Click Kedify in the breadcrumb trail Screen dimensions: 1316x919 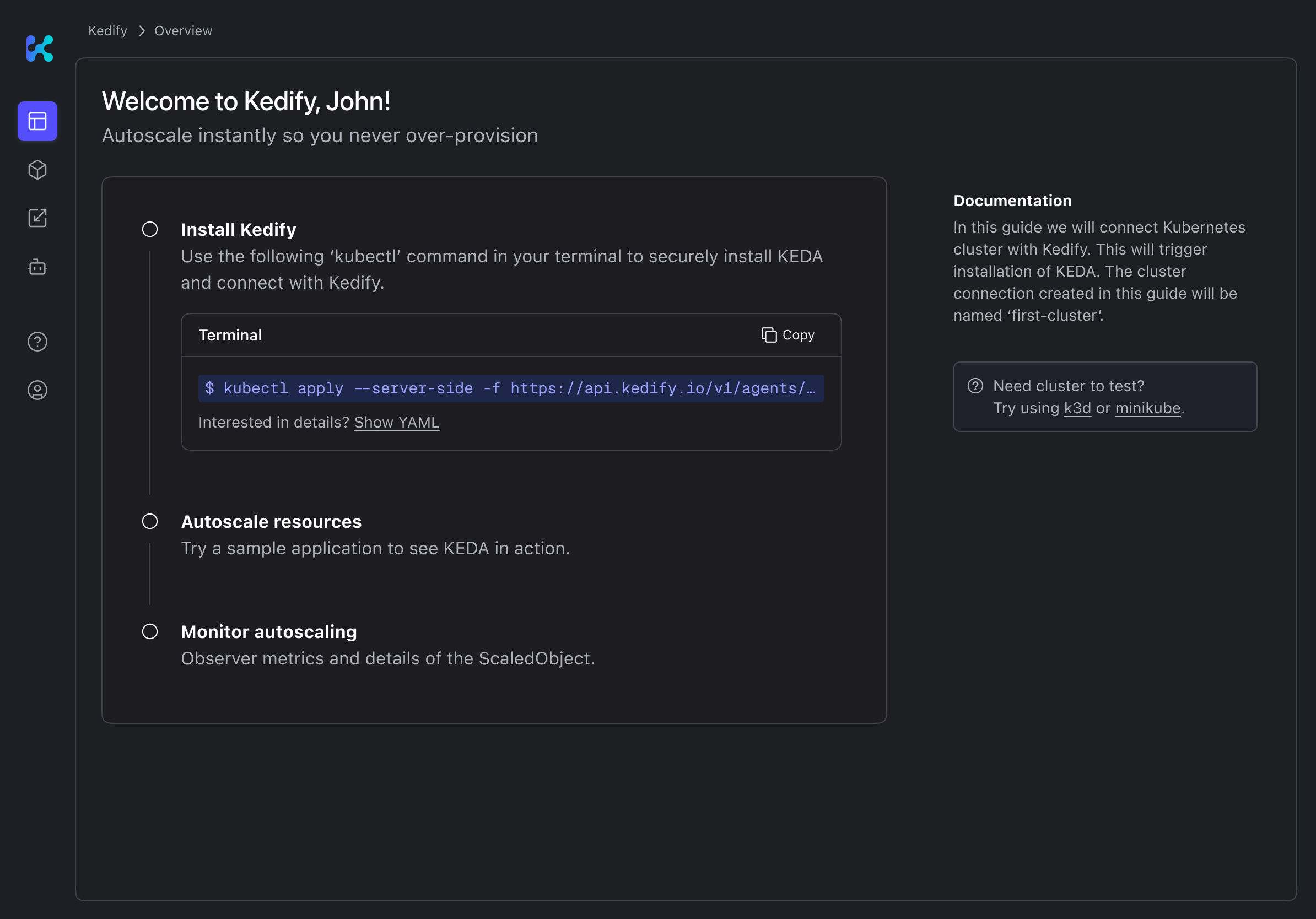107,30
